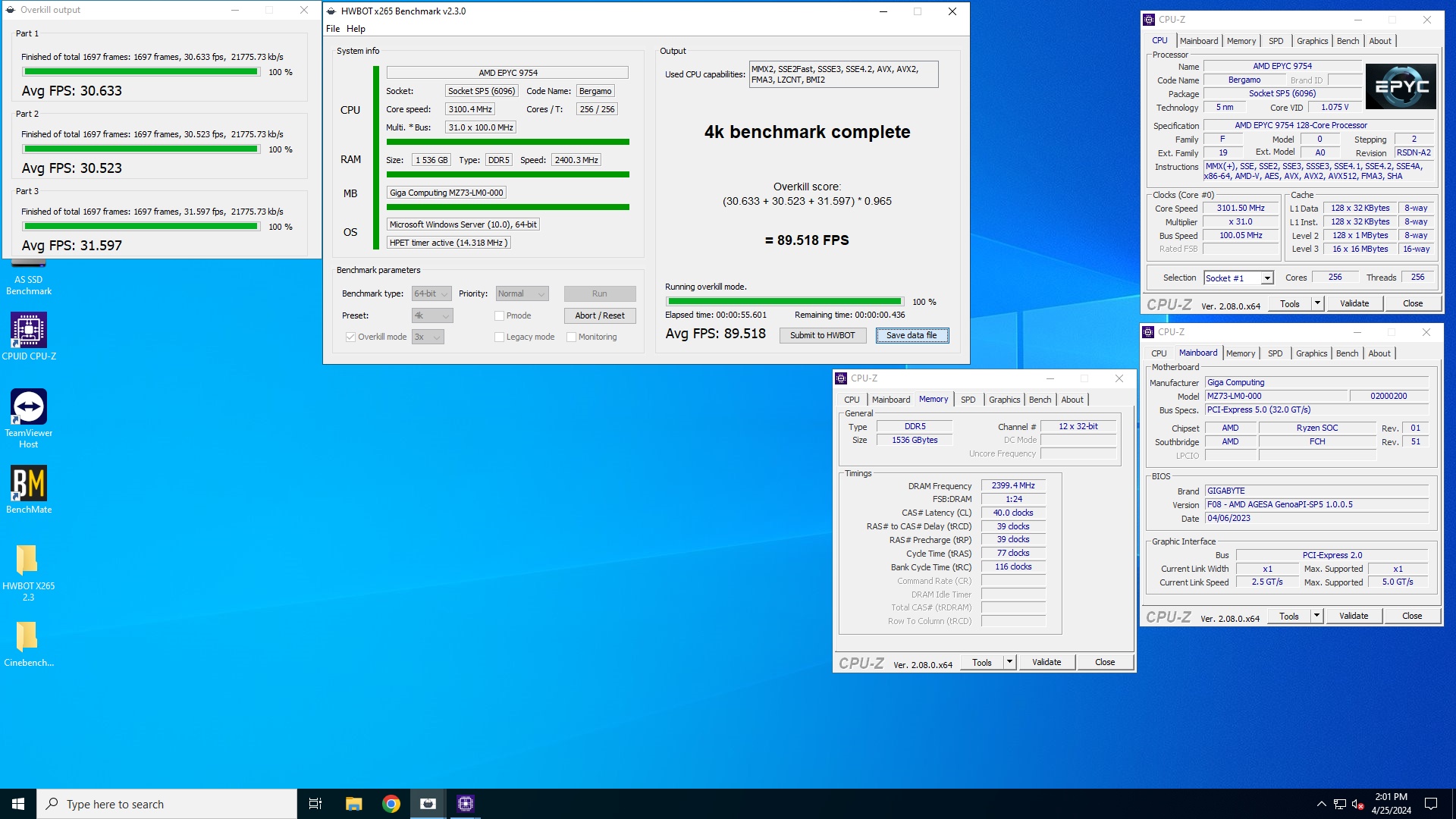Enable Legacy mode checkbox
1456x819 pixels.
point(499,337)
